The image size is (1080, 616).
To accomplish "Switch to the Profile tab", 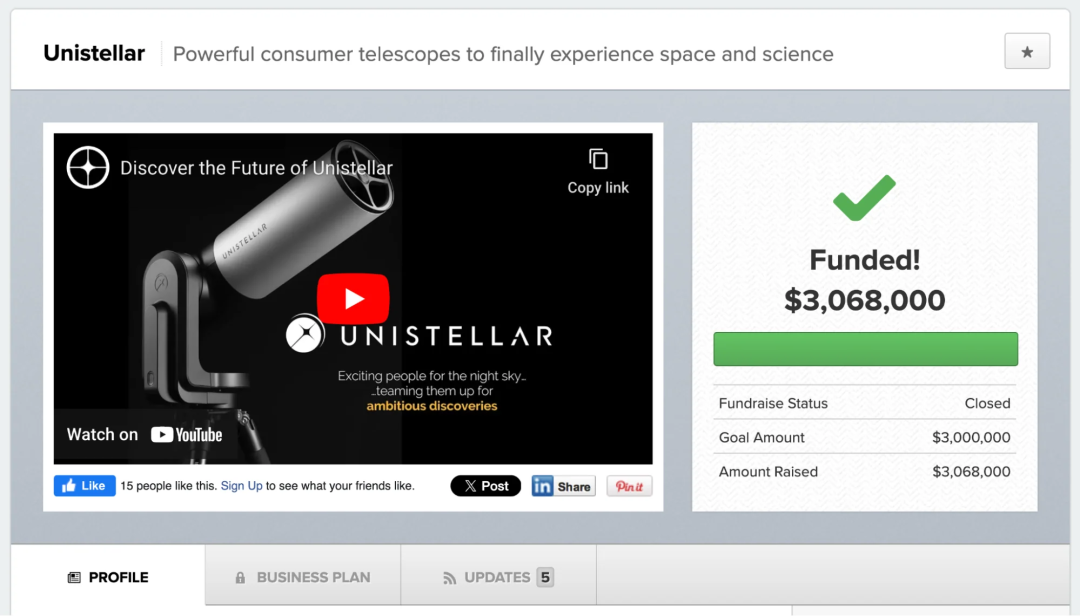I will pyautogui.click(x=108, y=577).
